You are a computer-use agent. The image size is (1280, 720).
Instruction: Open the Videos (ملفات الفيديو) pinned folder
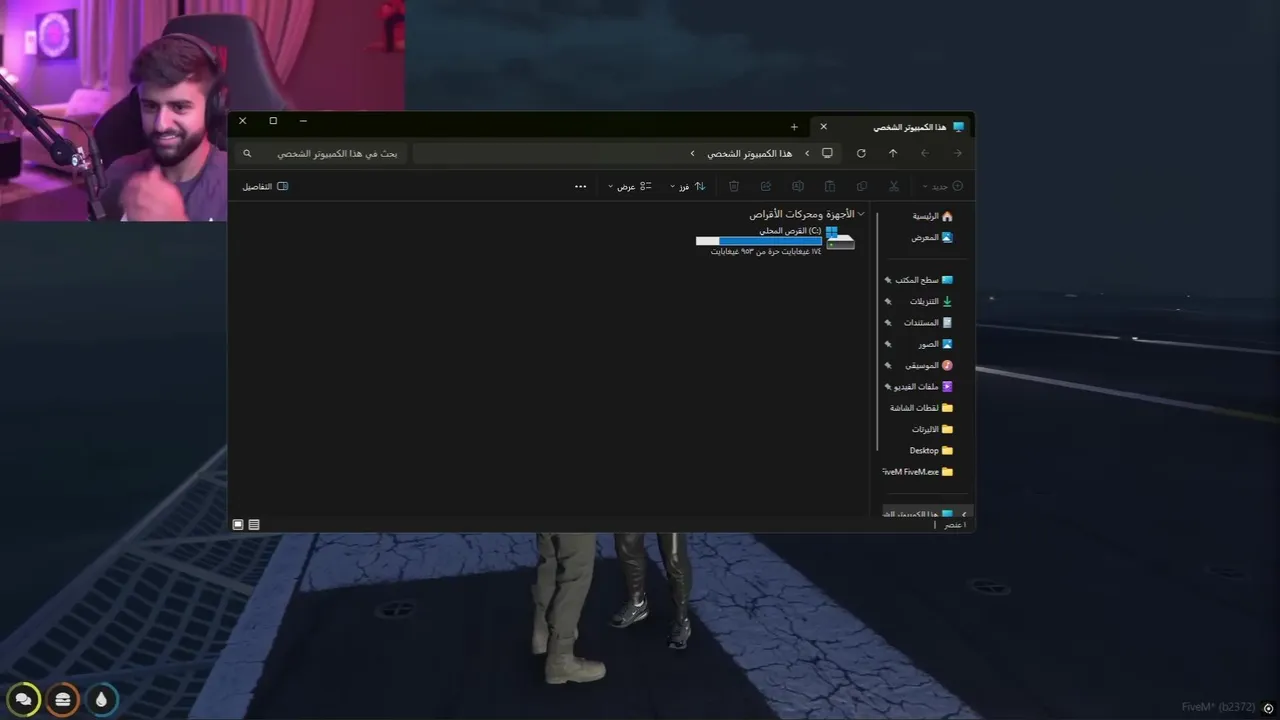[924, 386]
